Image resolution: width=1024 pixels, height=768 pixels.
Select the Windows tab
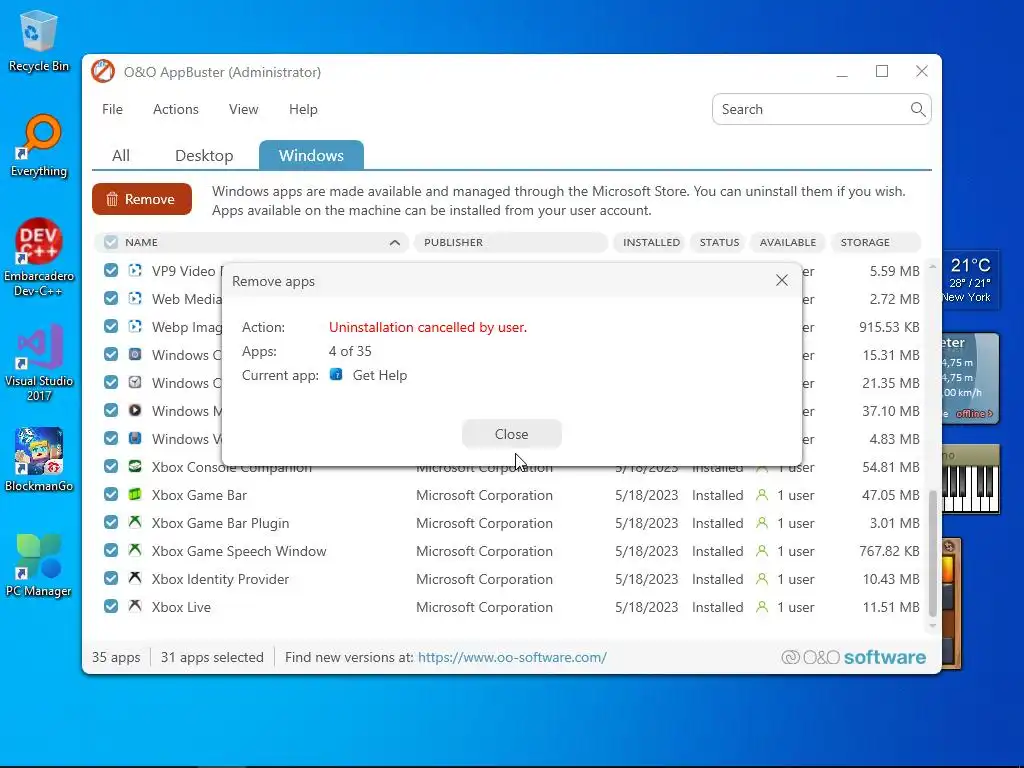tap(311, 155)
